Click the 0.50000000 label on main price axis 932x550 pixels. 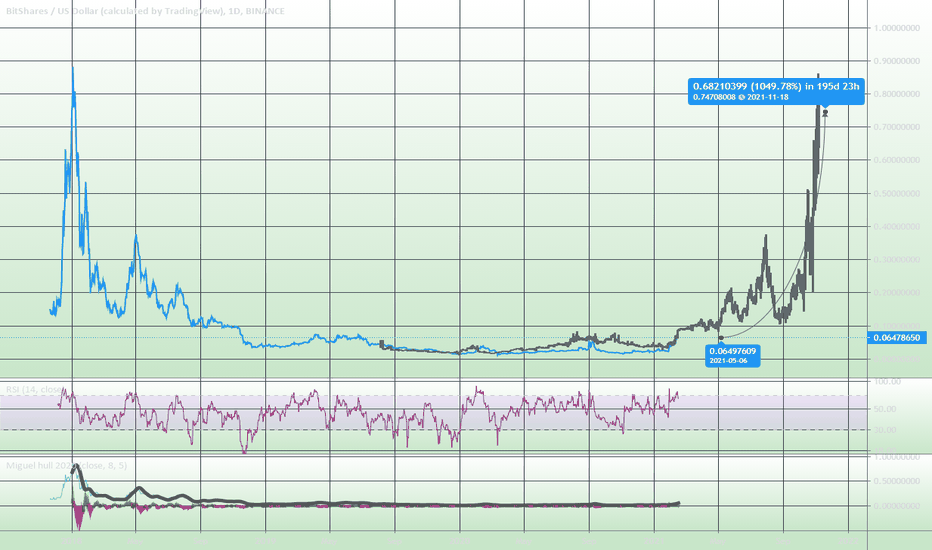[897, 193]
